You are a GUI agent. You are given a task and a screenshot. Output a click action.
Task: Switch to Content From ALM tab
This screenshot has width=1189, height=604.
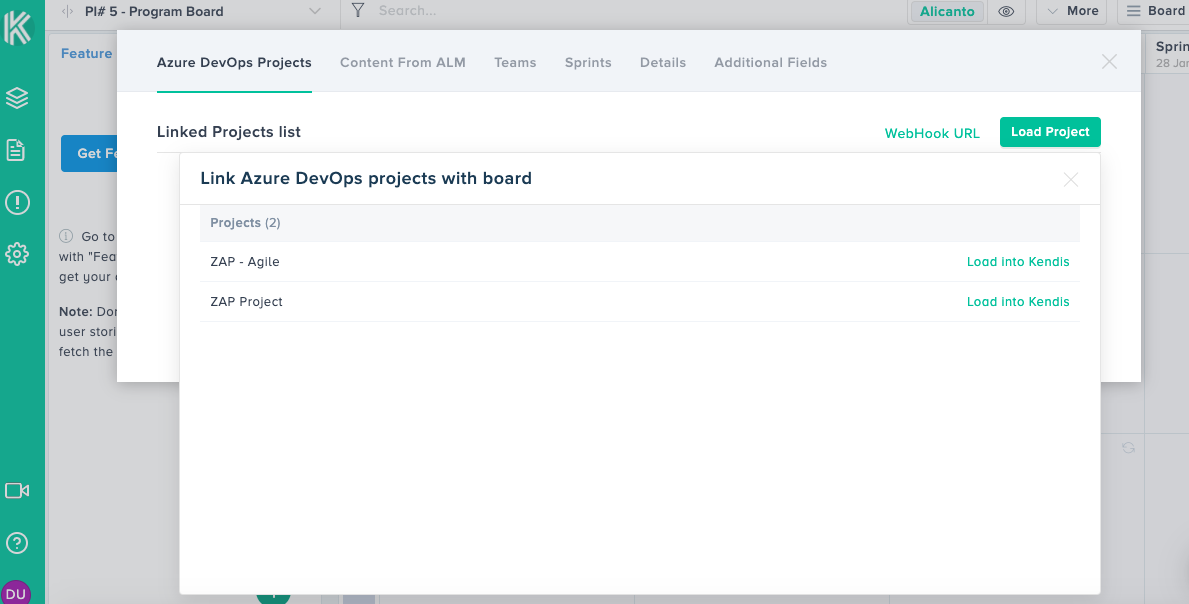[403, 62]
